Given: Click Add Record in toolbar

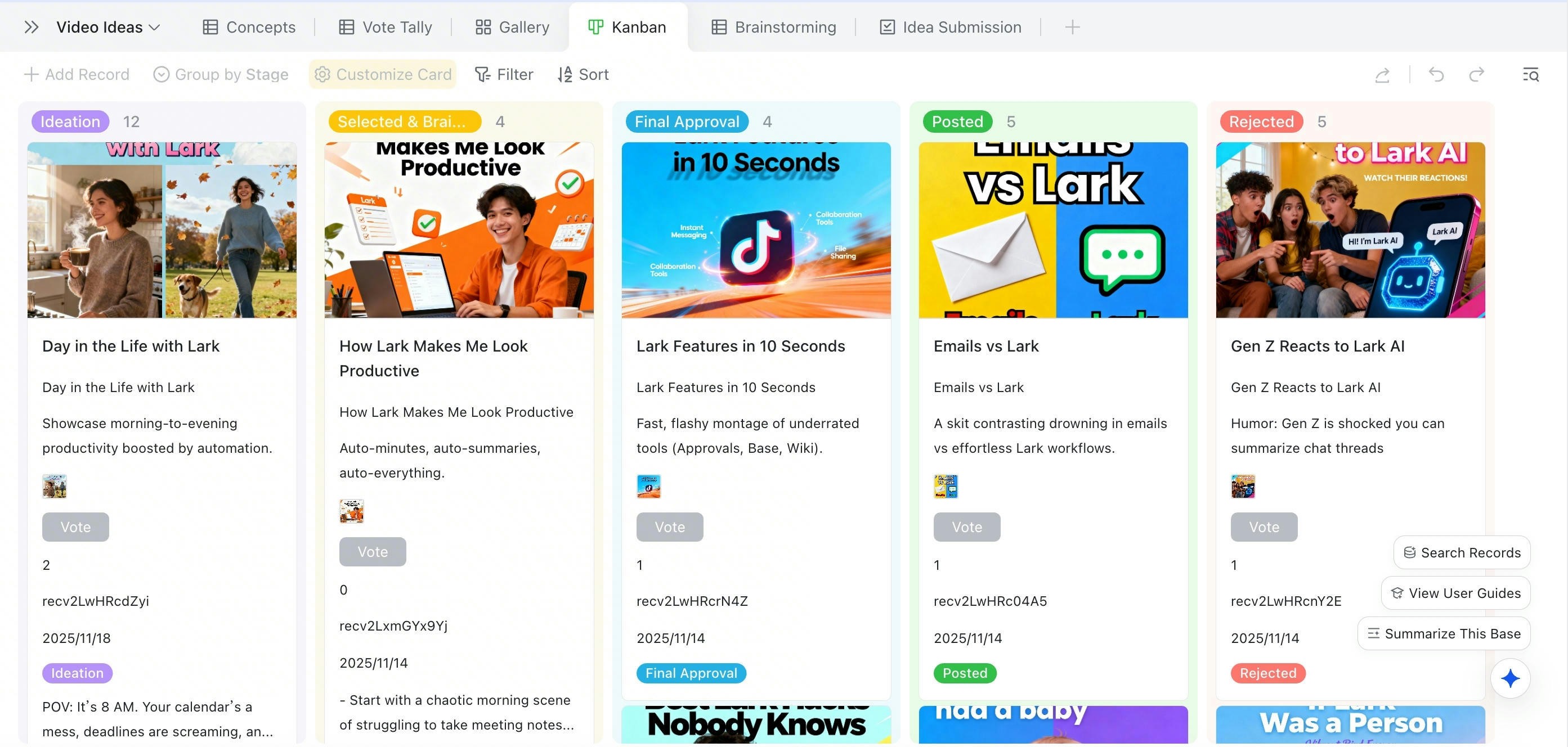Looking at the screenshot, I should click(x=77, y=74).
